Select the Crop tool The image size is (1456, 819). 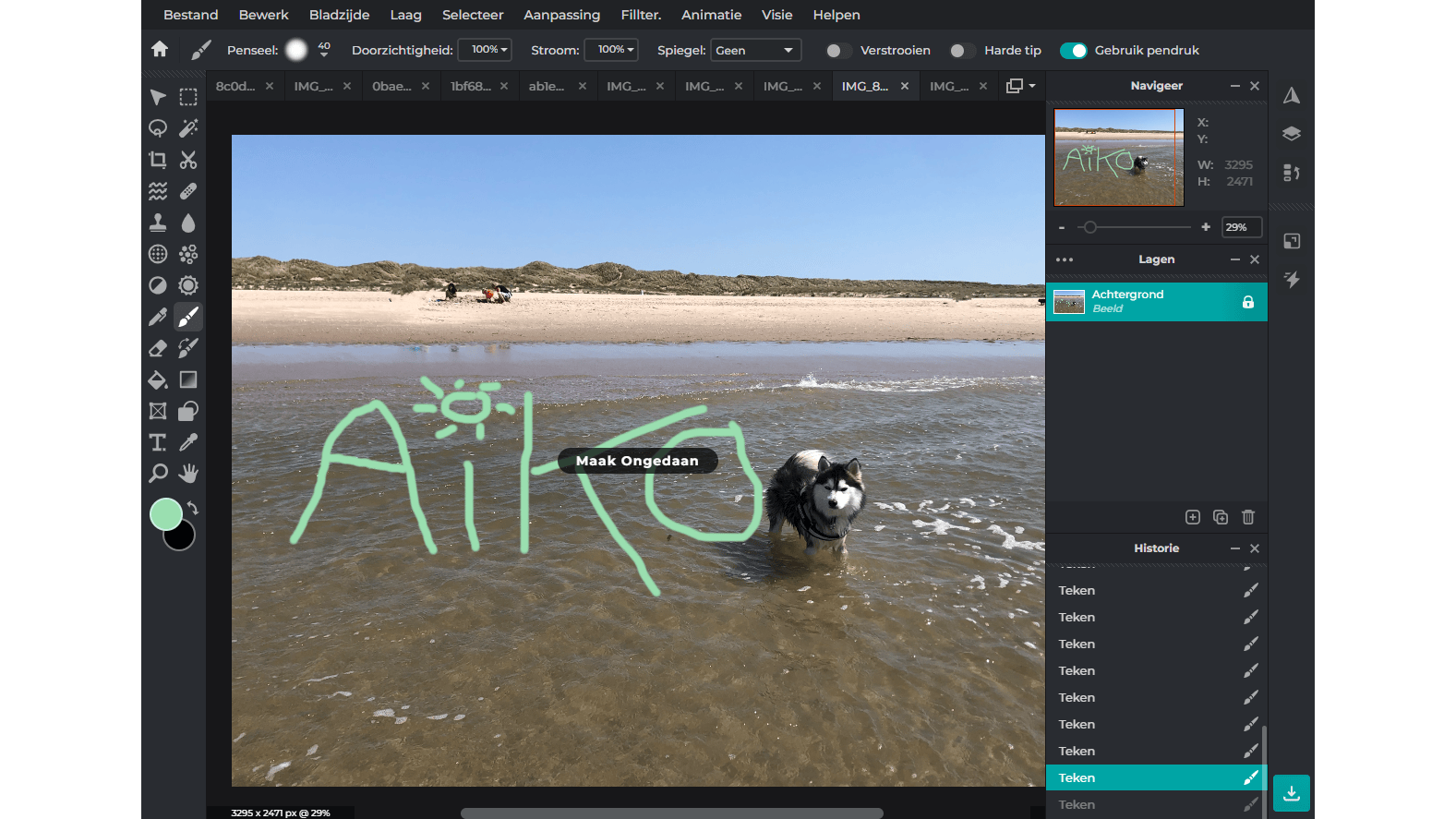[158, 160]
